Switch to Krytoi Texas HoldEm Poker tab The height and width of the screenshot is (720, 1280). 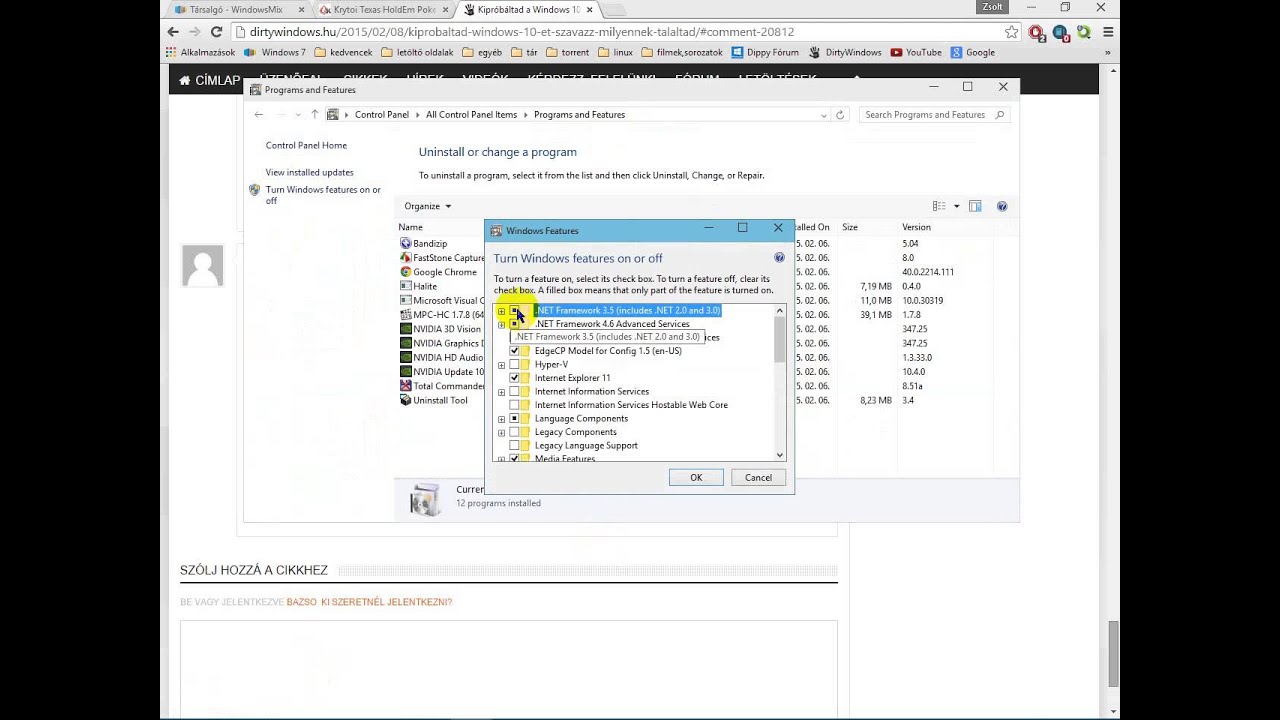[384, 9]
